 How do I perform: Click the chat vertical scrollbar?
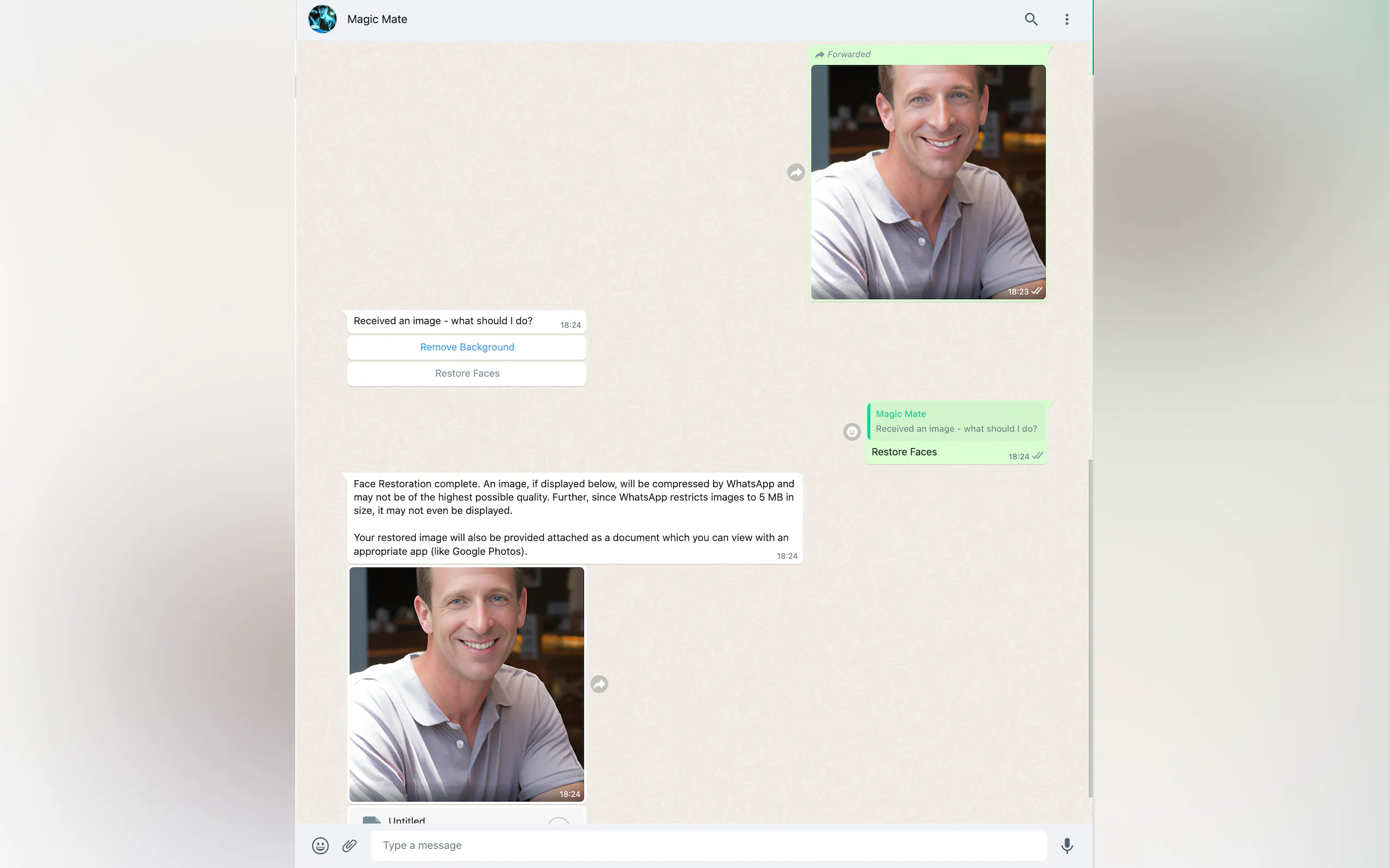(x=1090, y=627)
